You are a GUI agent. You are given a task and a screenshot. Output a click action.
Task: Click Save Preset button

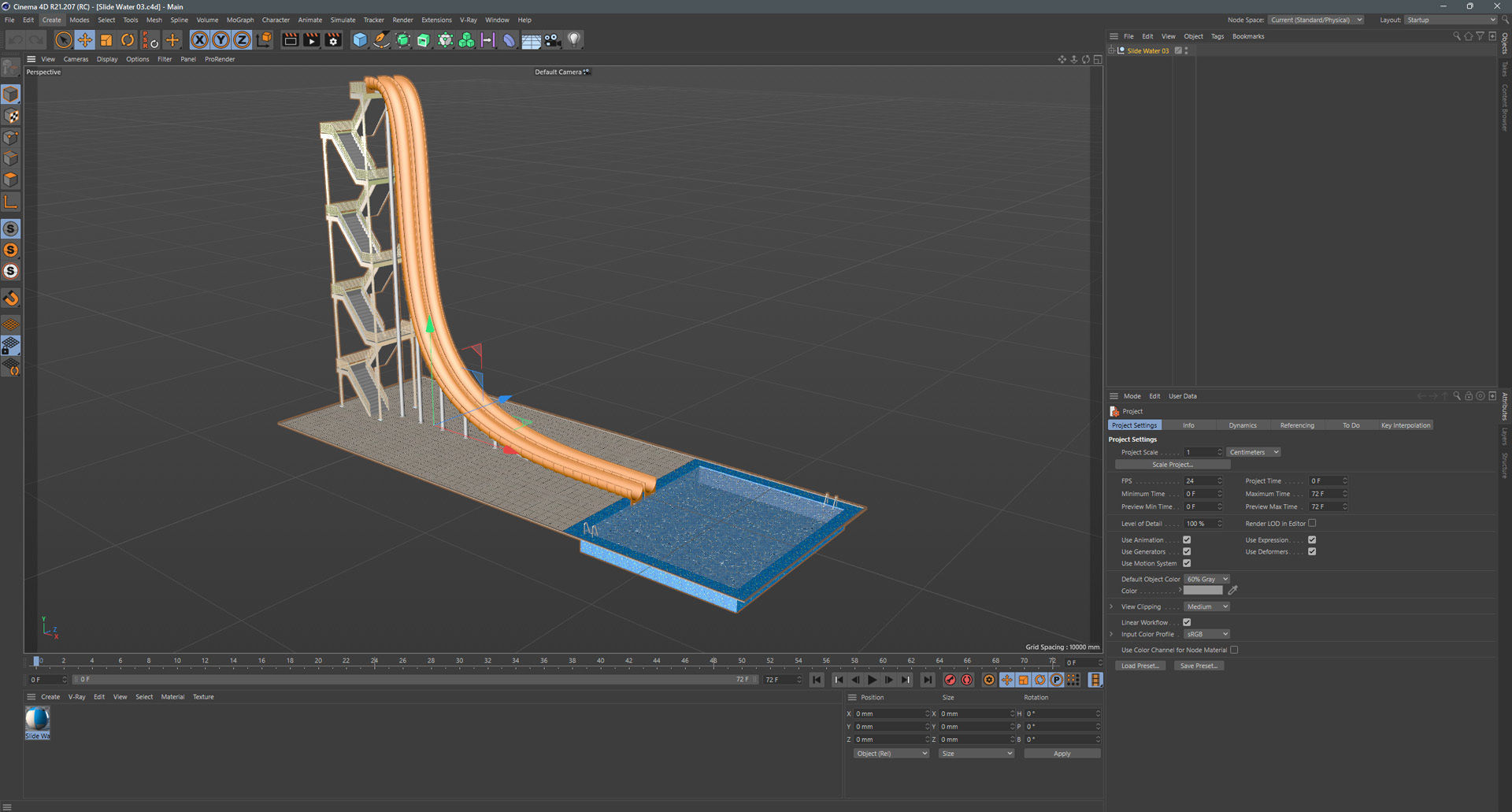pyautogui.click(x=1199, y=666)
